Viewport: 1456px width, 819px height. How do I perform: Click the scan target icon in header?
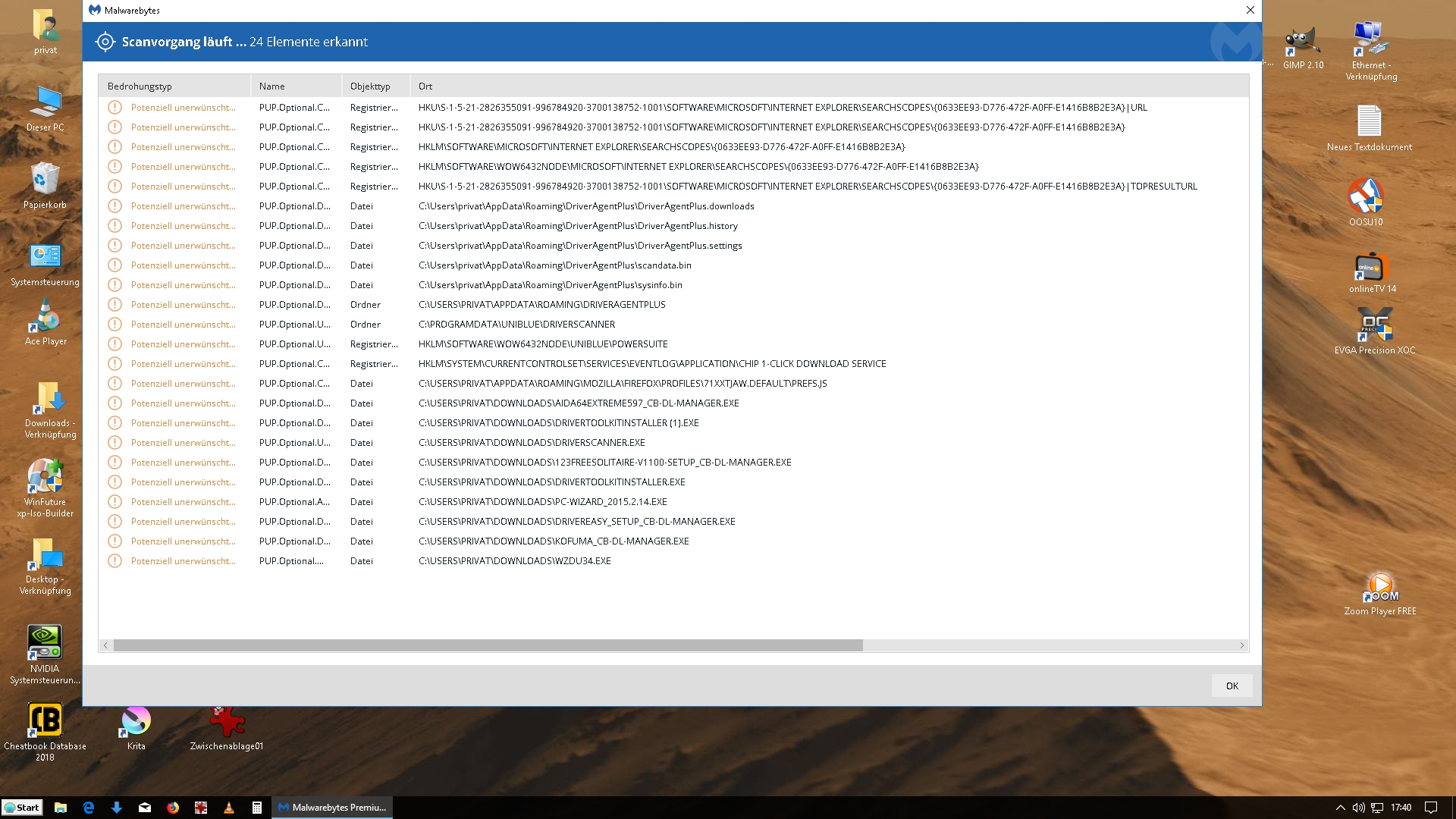[105, 42]
